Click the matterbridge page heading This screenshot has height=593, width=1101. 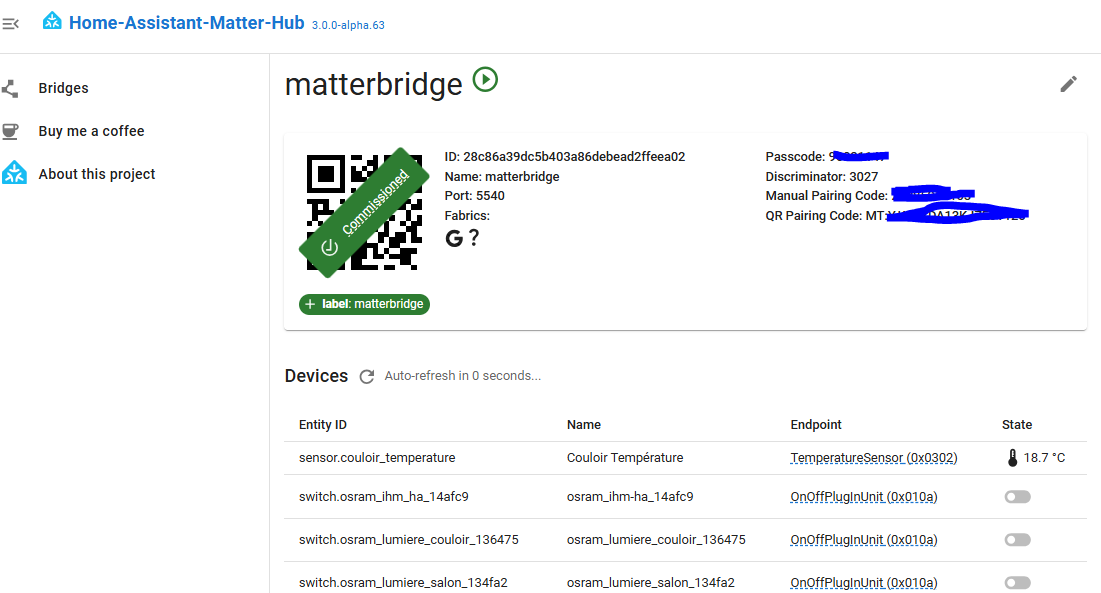tap(374, 85)
